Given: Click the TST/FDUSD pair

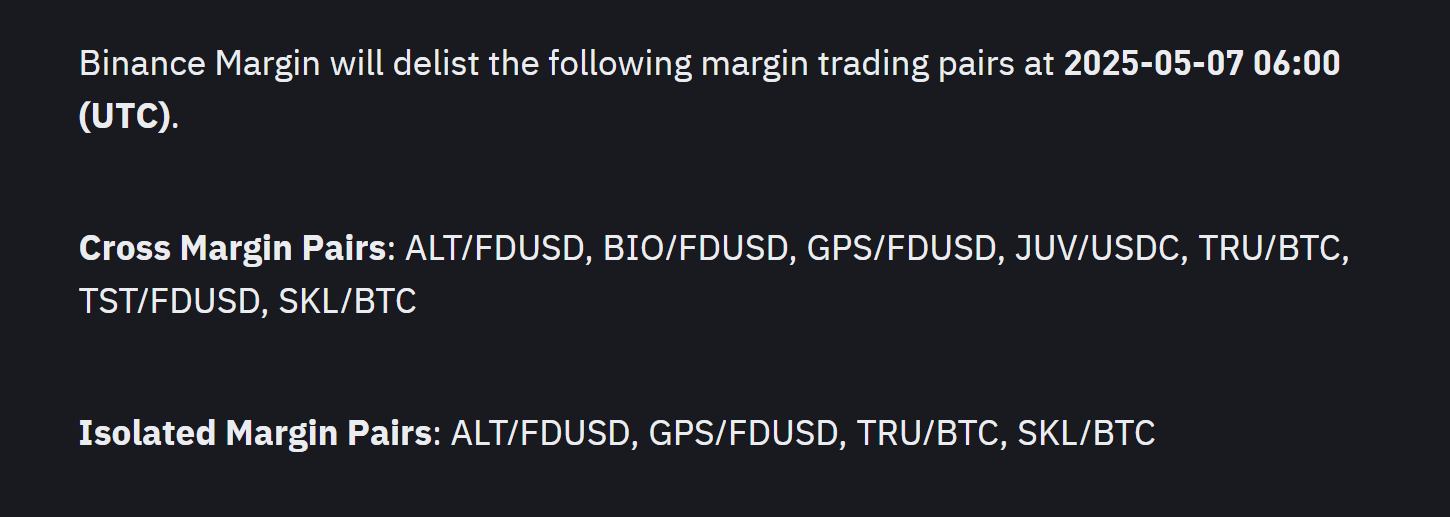Looking at the screenshot, I should [x=169, y=301].
